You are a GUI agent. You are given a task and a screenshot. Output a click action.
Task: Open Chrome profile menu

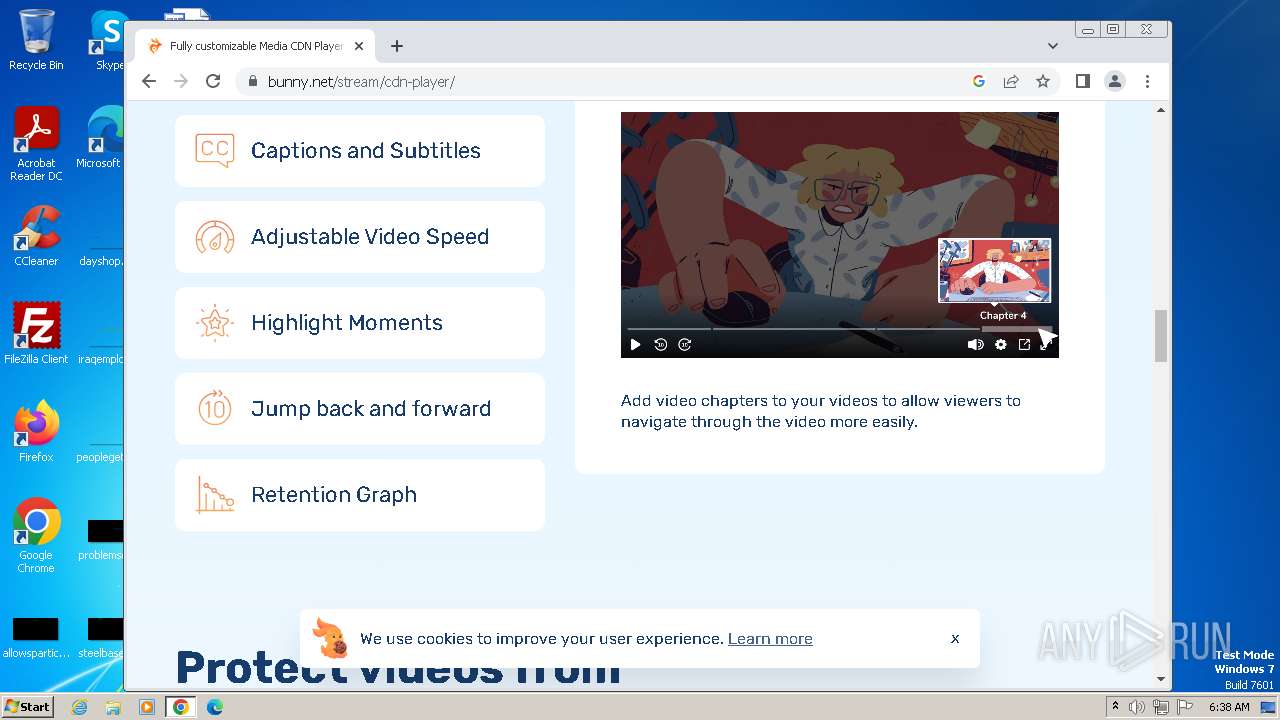tap(1115, 81)
